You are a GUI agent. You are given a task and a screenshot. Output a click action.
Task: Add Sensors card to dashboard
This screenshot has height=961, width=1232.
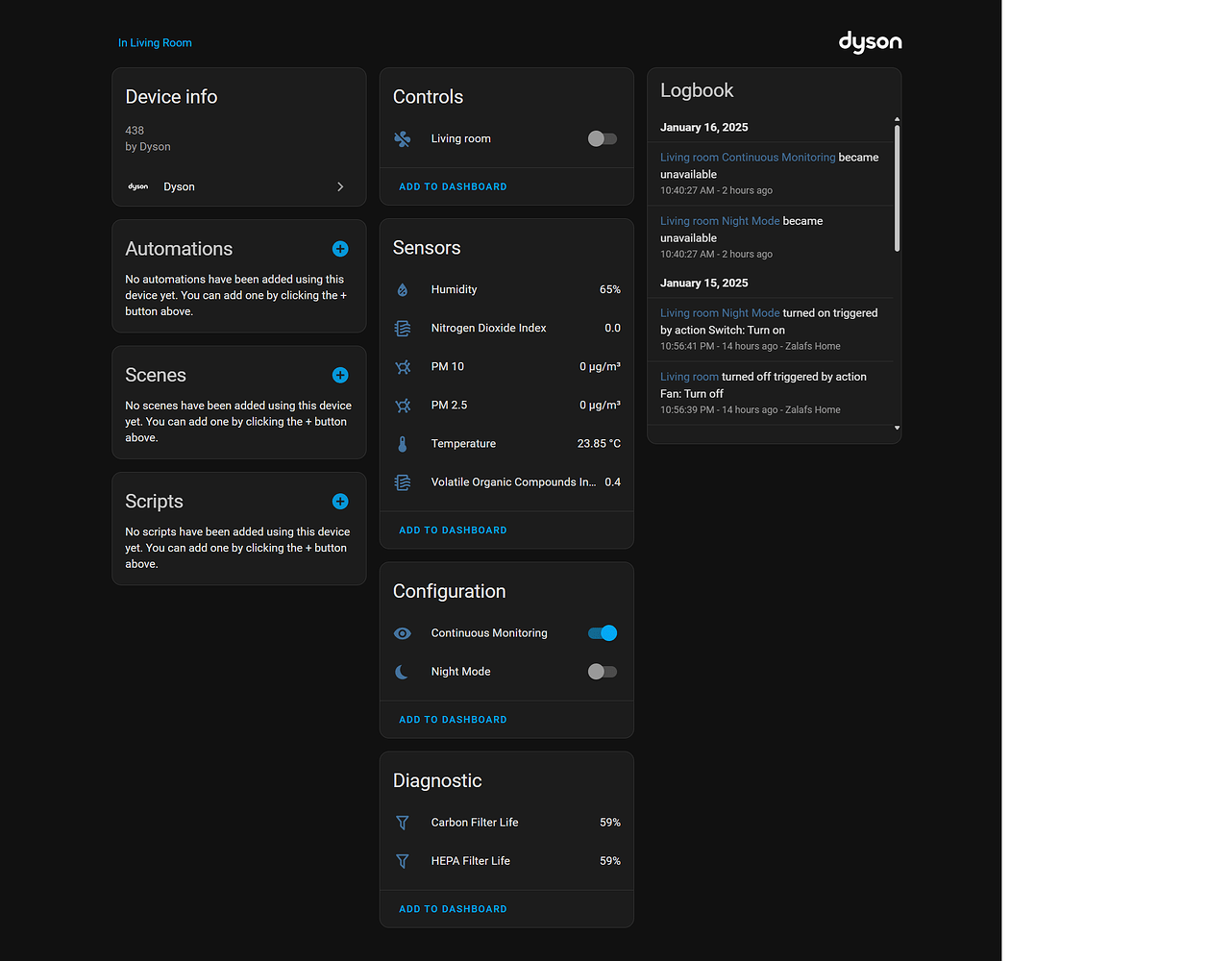point(453,530)
